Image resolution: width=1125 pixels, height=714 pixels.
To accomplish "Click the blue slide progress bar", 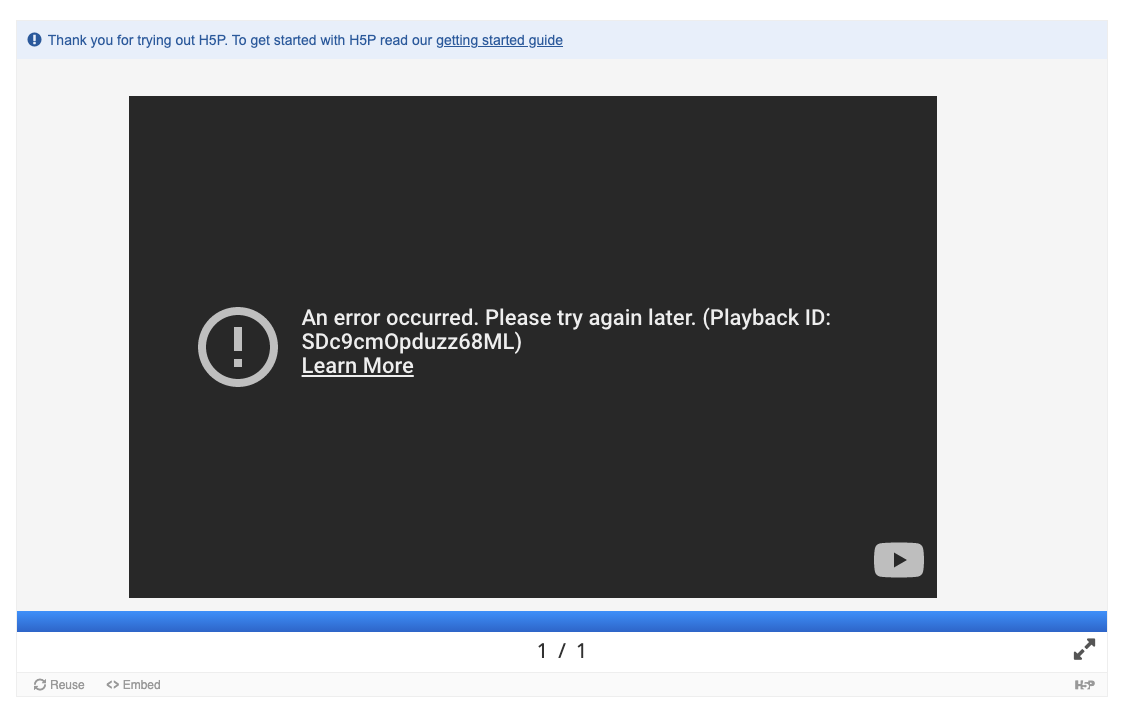I will tap(562, 621).
